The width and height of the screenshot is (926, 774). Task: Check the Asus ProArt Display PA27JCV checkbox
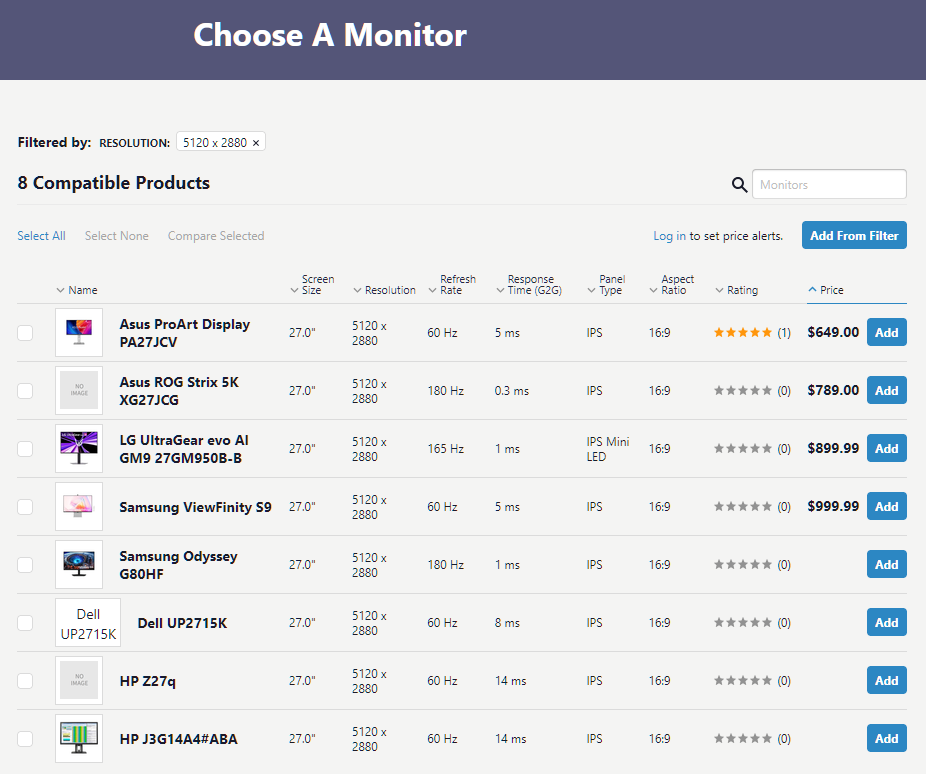tap(25, 332)
